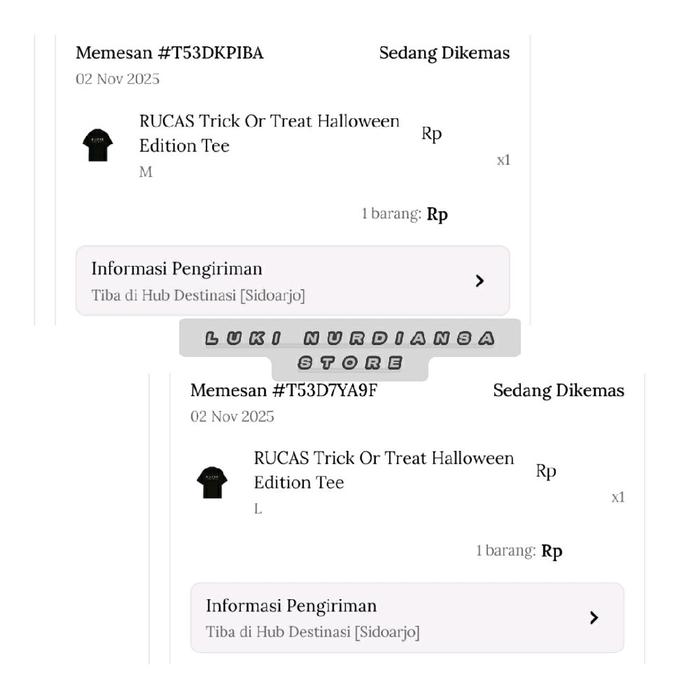Viewport: 700px width, 700px height.
Task: Click the '1 barang: Rp' total for order #T53DKPIBA
Action: click(404, 214)
